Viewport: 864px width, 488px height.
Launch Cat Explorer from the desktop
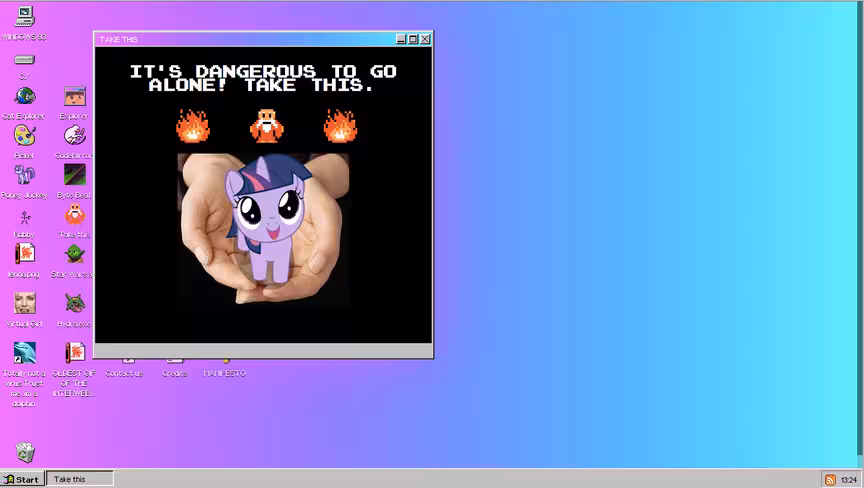pos(24,96)
